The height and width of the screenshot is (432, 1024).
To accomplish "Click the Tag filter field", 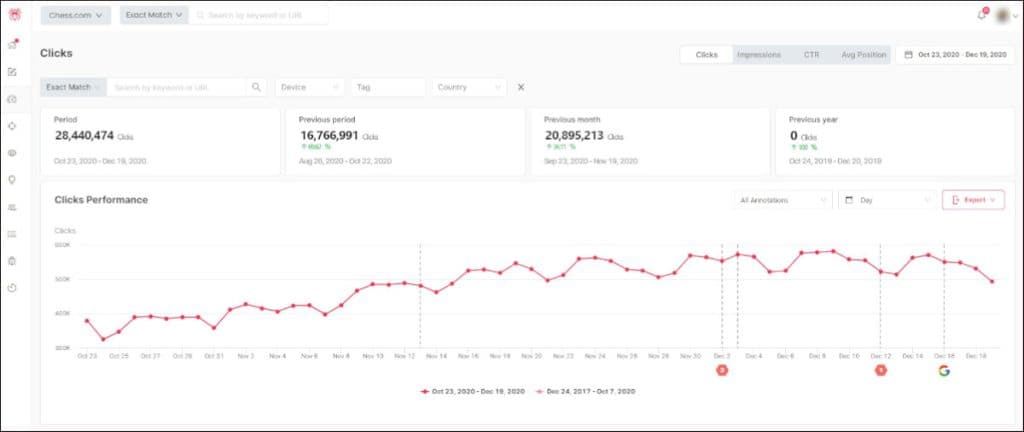I will tap(389, 87).
